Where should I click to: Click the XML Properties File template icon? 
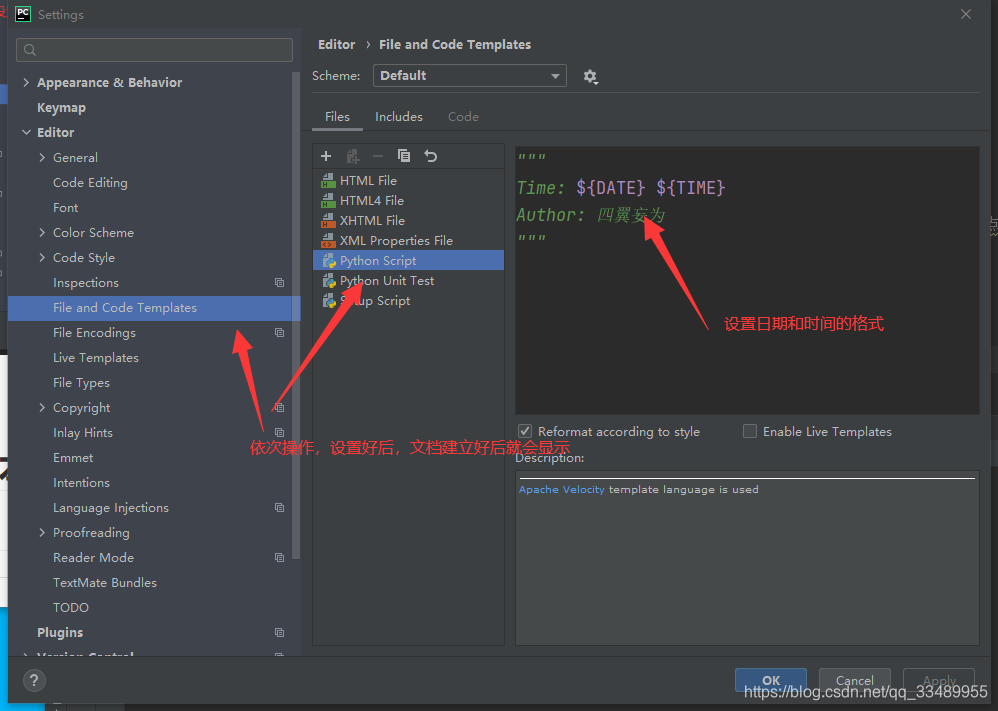click(328, 241)
